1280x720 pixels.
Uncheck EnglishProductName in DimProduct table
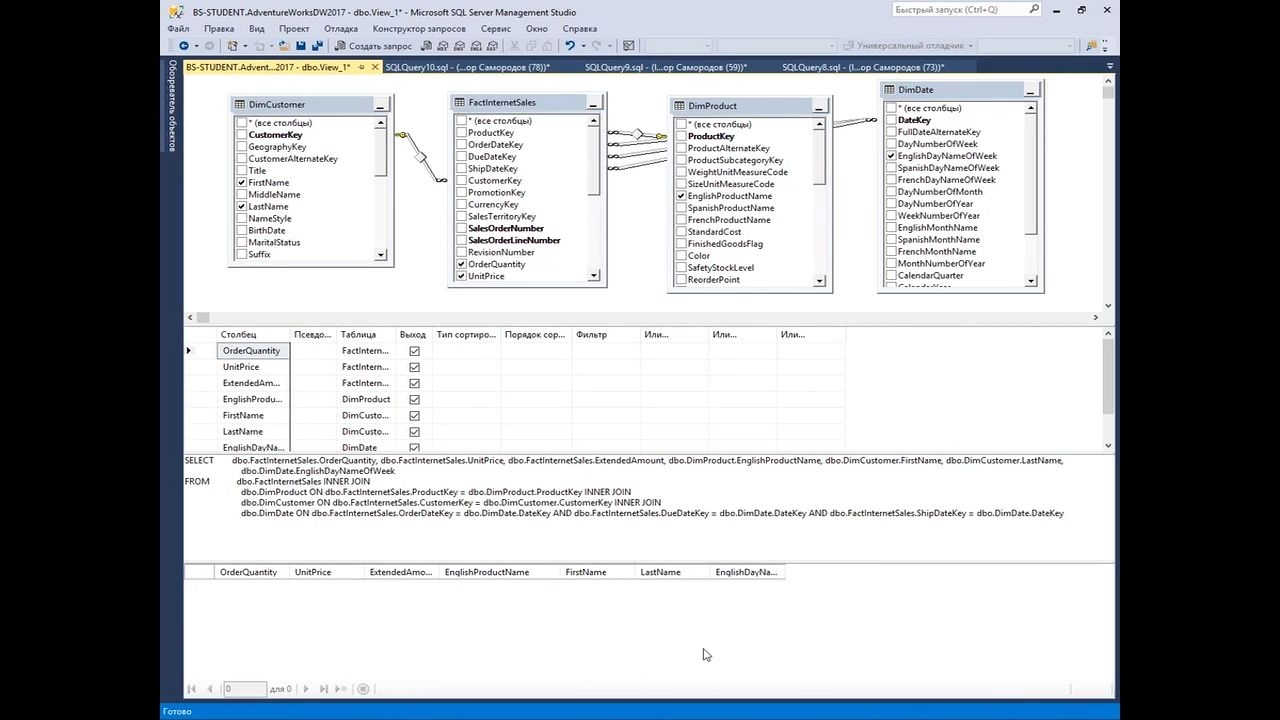click(x=681, y=196)
